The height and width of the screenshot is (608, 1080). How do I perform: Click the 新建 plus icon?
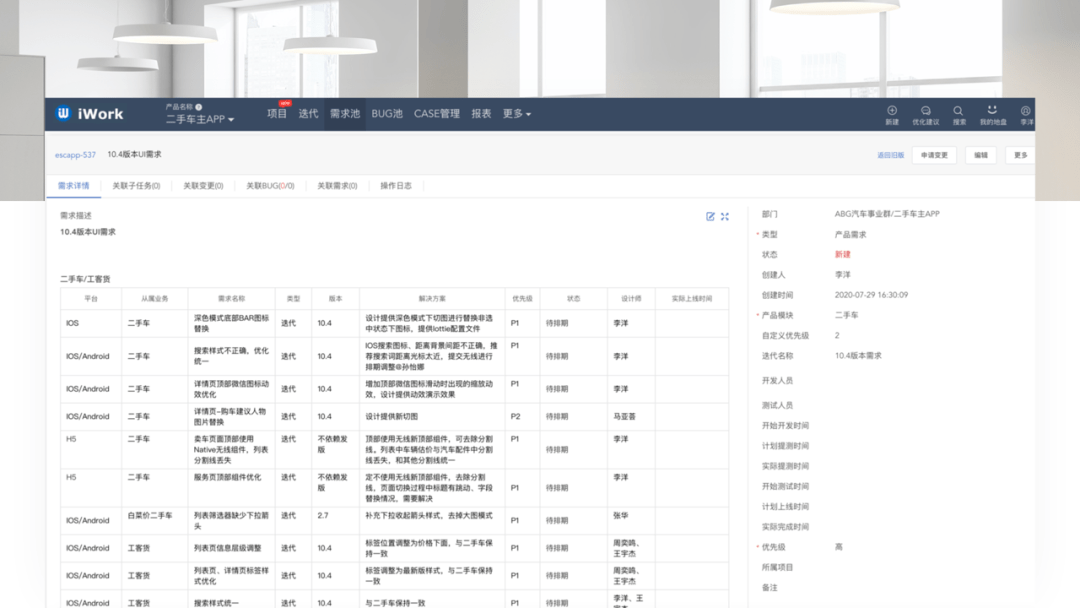tap(892, 110)
